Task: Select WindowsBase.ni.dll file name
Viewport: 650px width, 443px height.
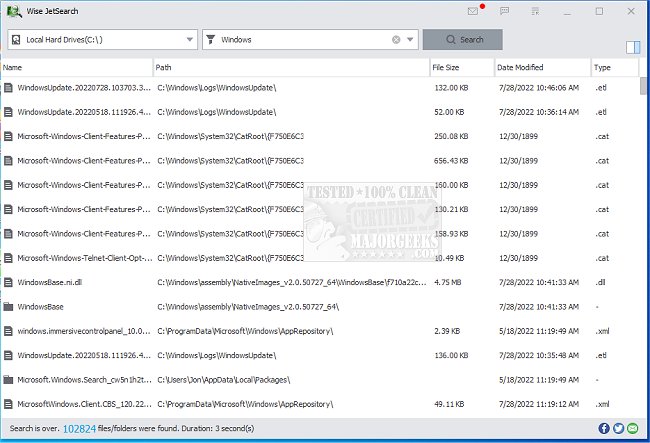Action: [50, 283]
